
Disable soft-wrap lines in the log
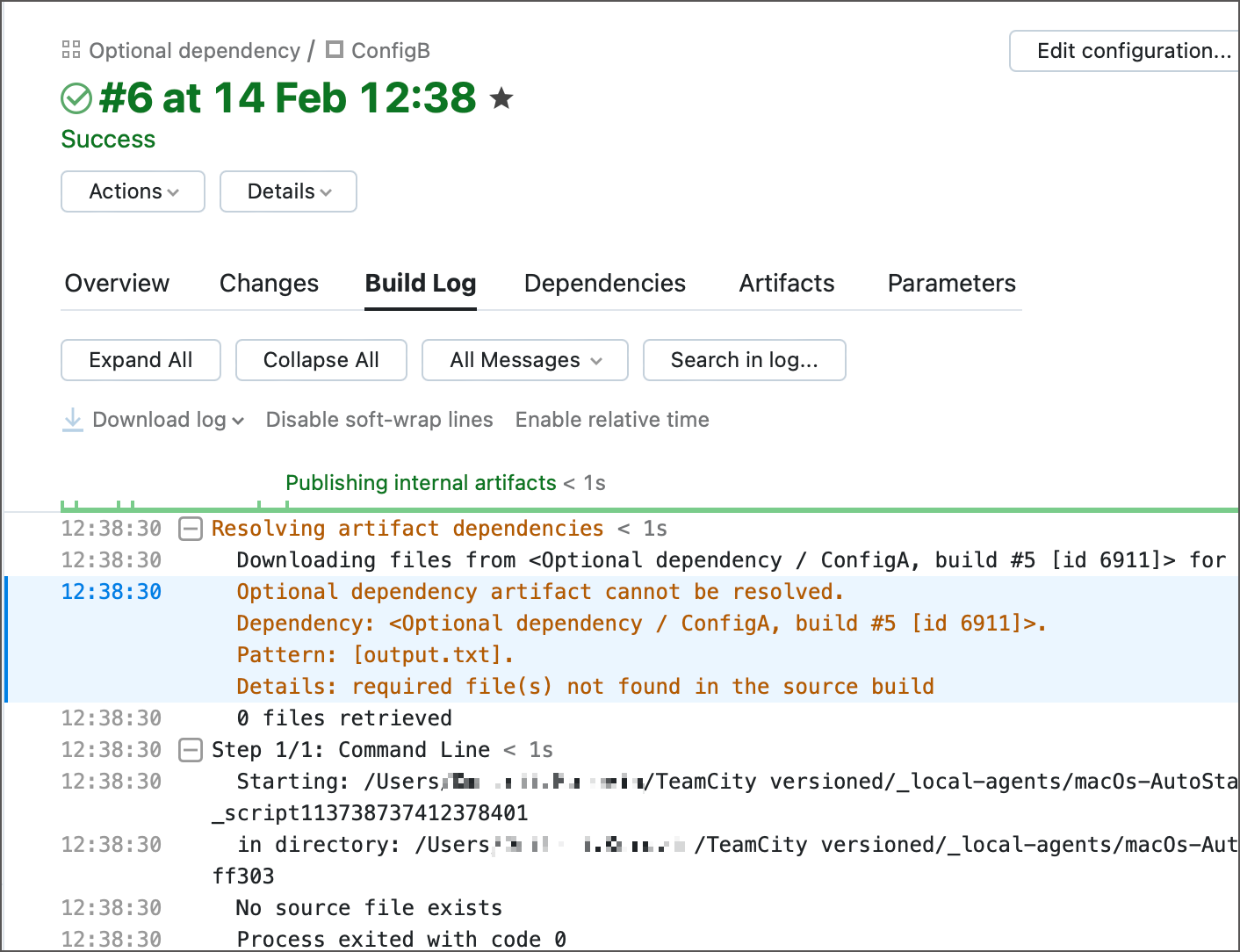pyautogui.click(x=378, y=420)
